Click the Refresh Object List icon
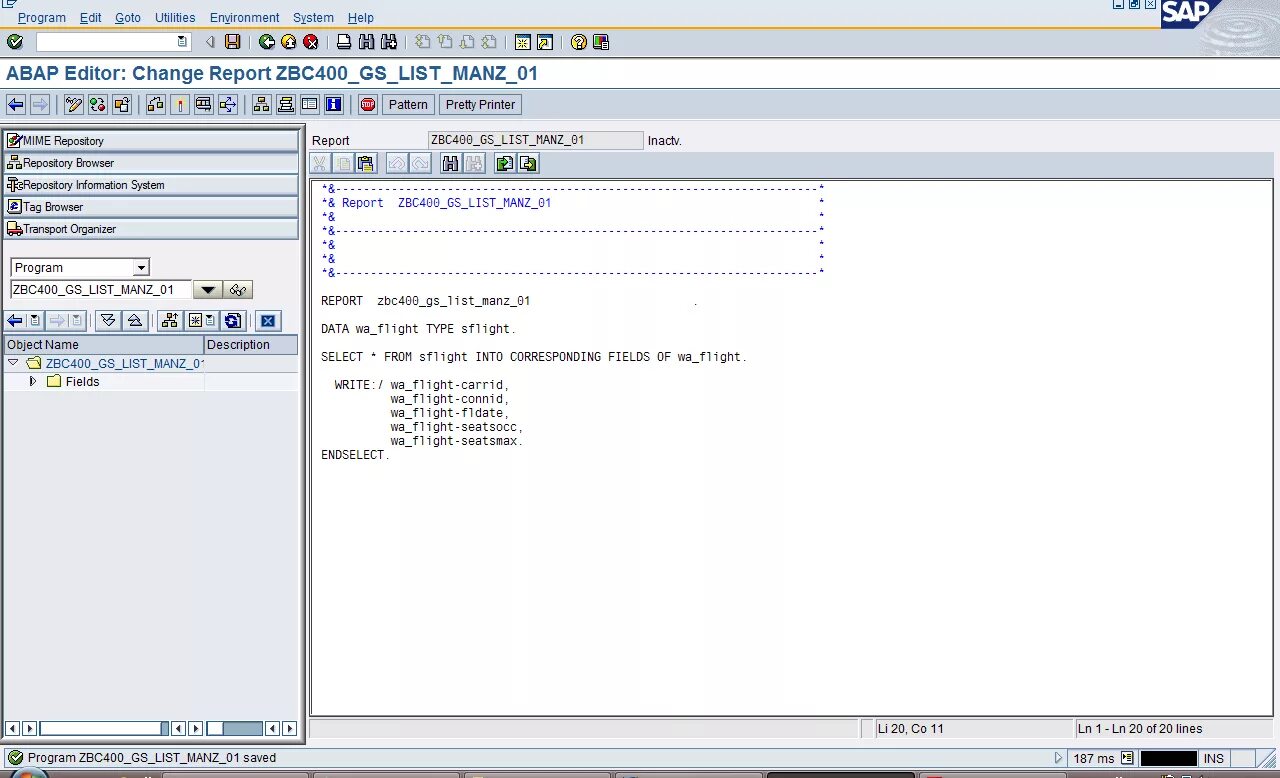 (232, 320)
